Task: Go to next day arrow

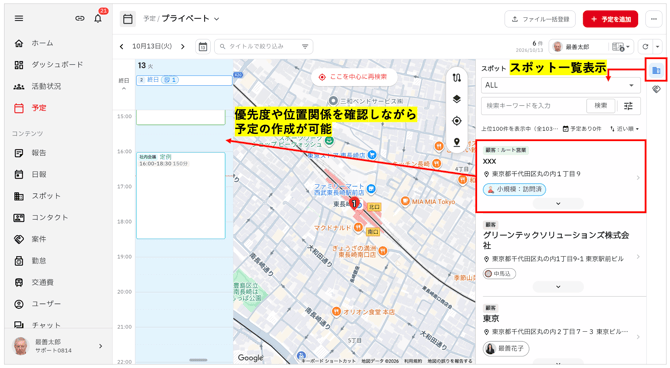Action: tap(183, 47)
